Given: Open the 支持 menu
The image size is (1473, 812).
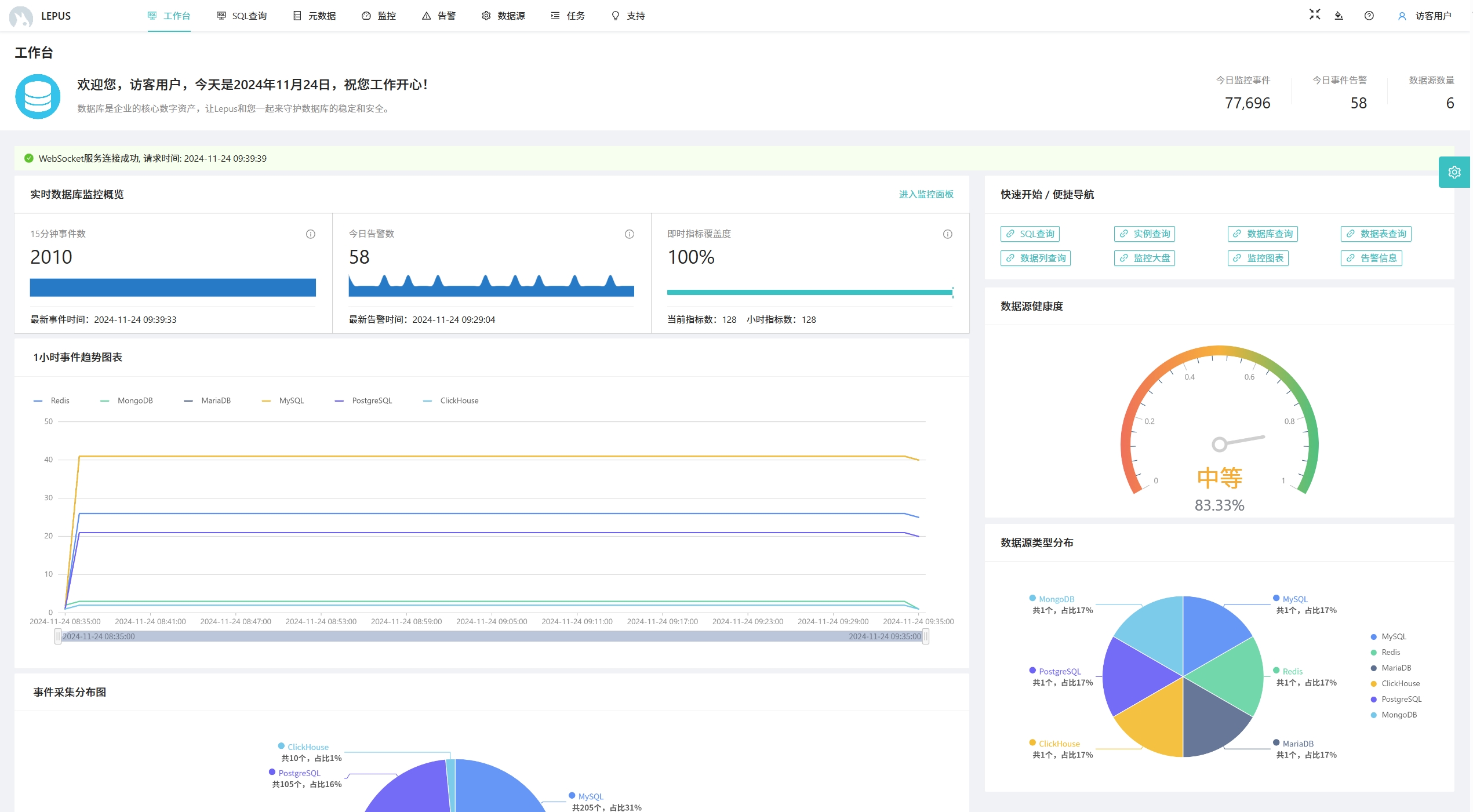Looking at the screenshot, I should (x=628, y=16).
